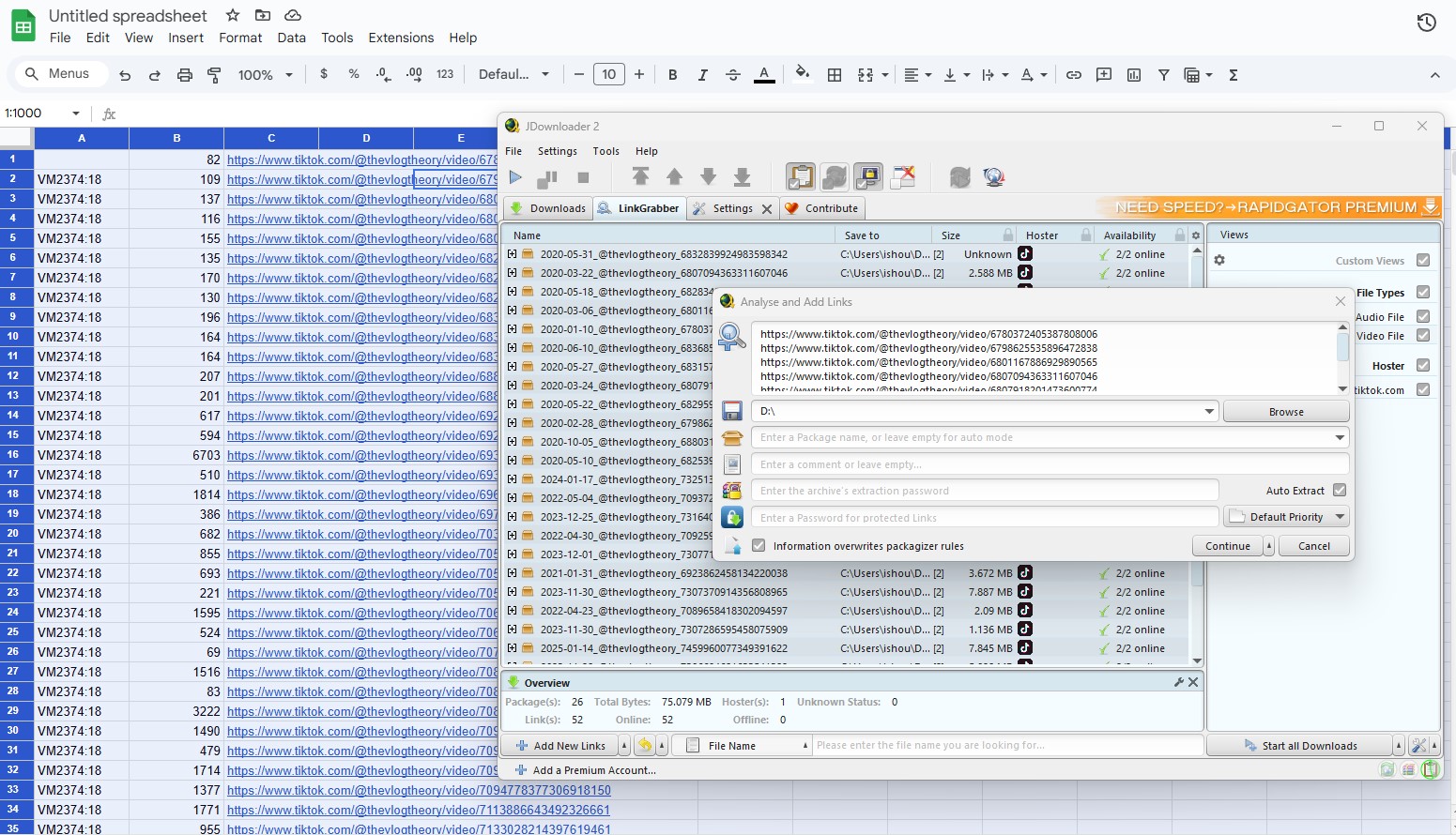Open the Extensions menu in Sheets
The width and height of the screenshot is (1456, 835).
(x=401, y=38)
